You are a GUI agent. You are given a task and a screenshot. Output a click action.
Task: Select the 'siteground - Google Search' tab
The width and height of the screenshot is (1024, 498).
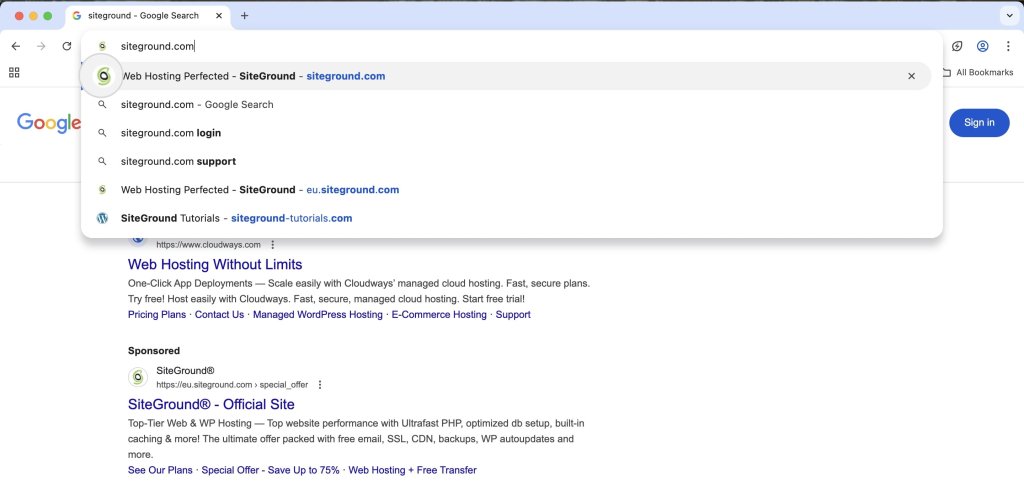point(148,16)
